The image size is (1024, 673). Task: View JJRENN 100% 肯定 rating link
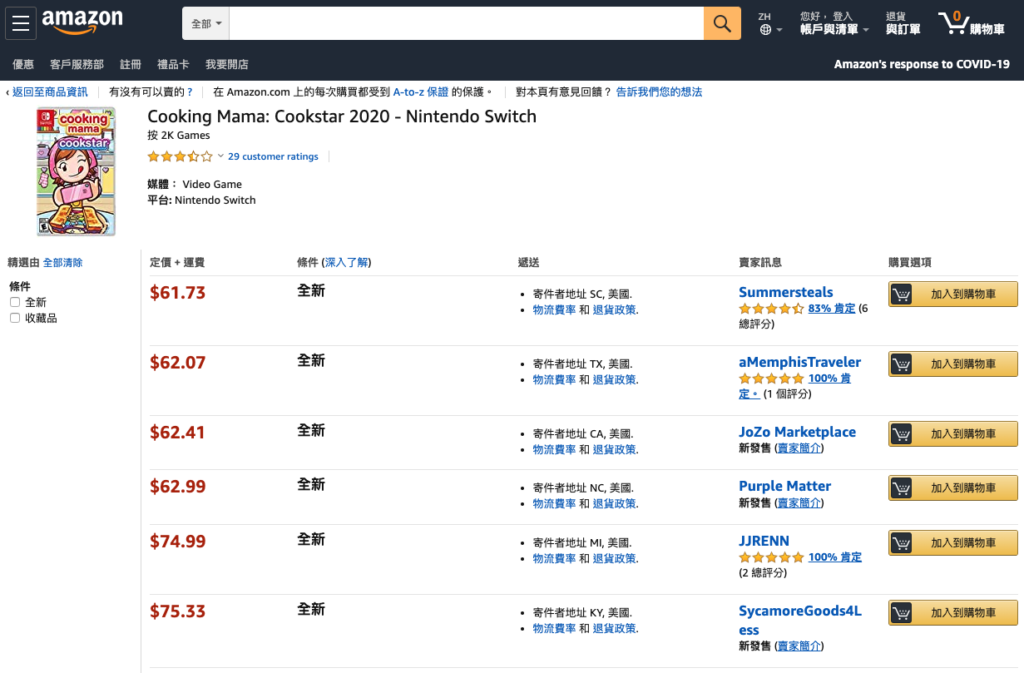pos(835,557)
